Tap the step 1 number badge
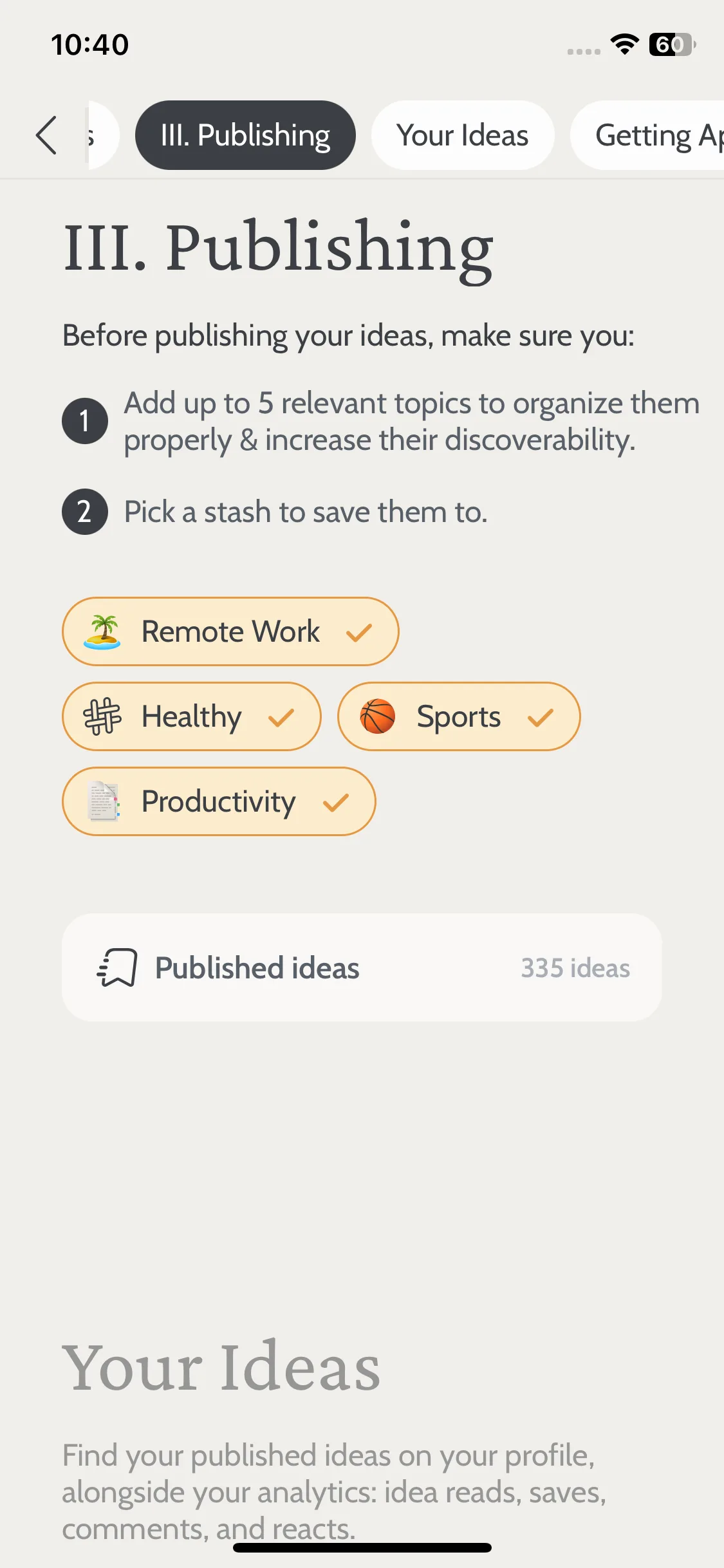The image size is (724, 1568). click(x=85, y=421)
